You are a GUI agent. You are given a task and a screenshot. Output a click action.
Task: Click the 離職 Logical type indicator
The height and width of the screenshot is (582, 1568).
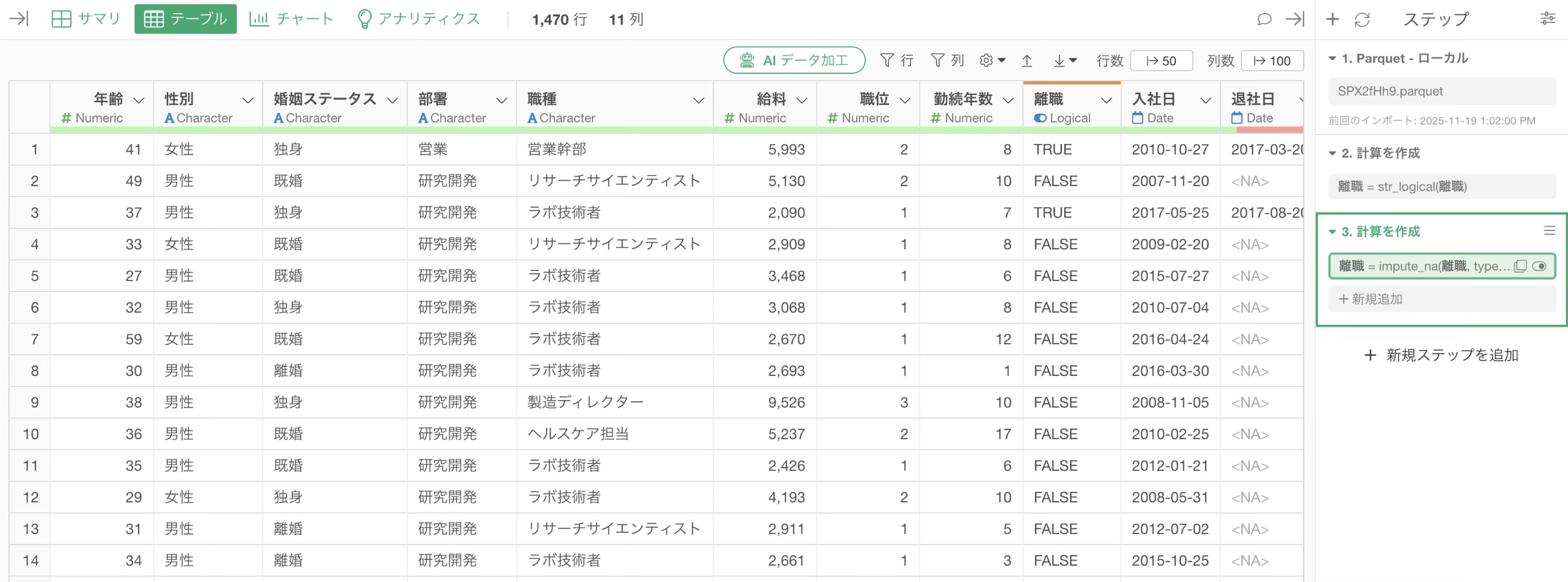(x=1062, y=118)
